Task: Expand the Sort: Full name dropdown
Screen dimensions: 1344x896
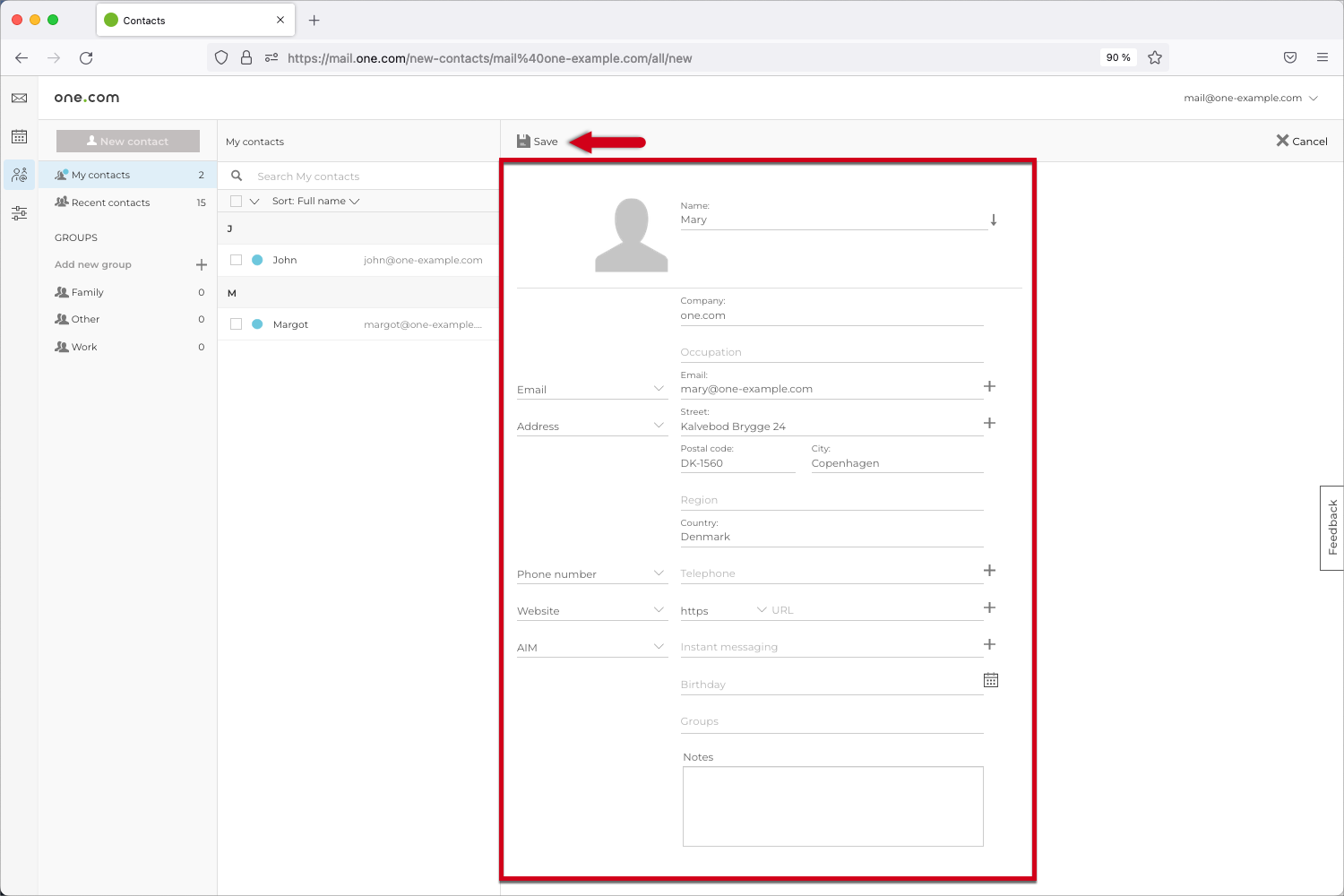Action: [315, 202]
